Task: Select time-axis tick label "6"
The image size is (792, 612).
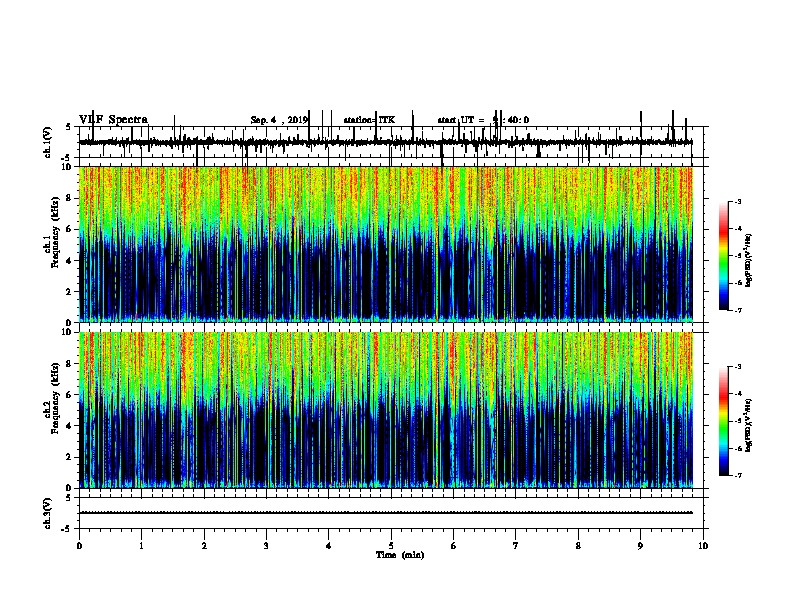Action: coord(454,546)
